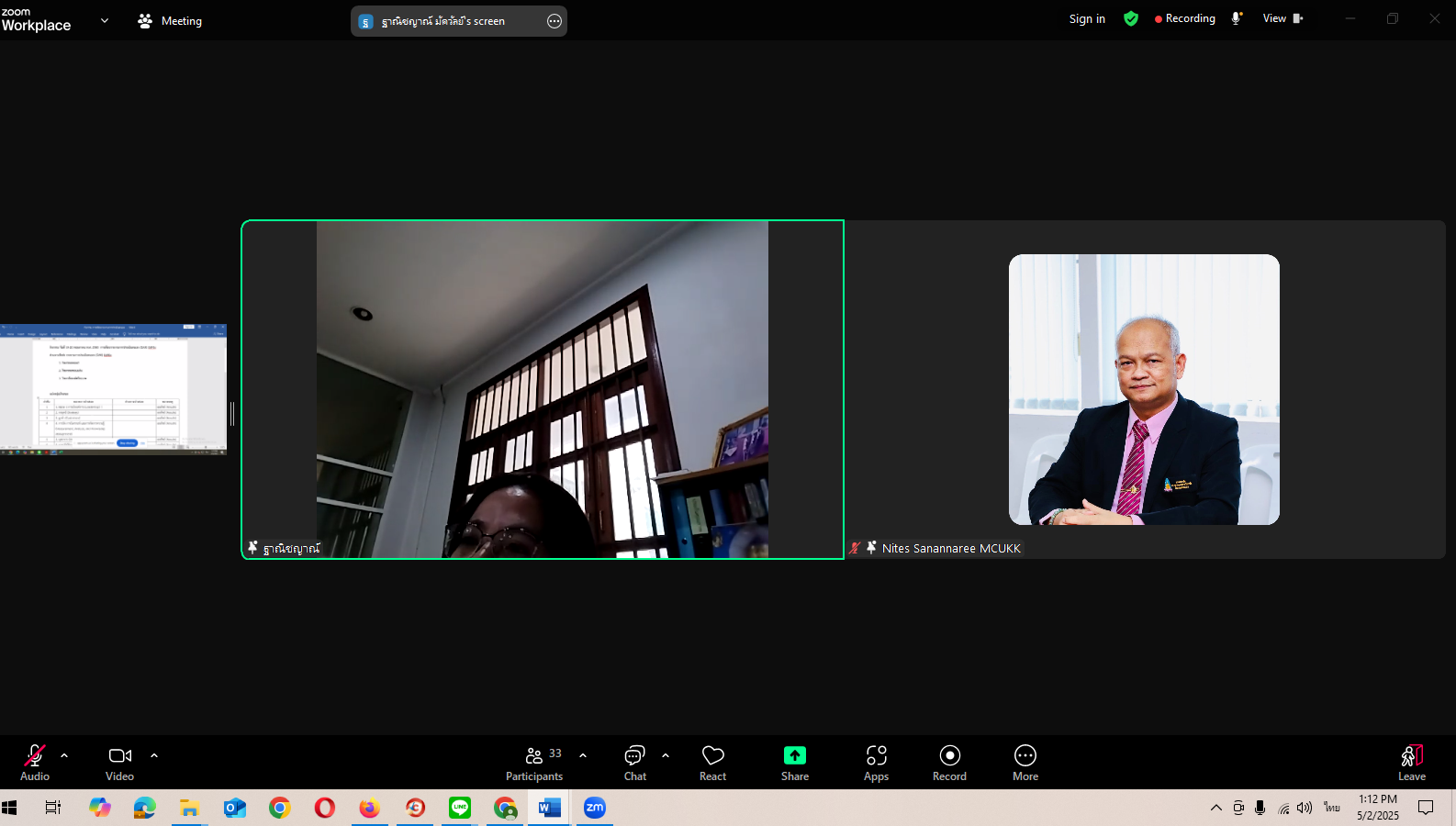Viewport: 1456px width, 826px height.
Task: Open the More options menu
Action: click(x=1025, y=763)
